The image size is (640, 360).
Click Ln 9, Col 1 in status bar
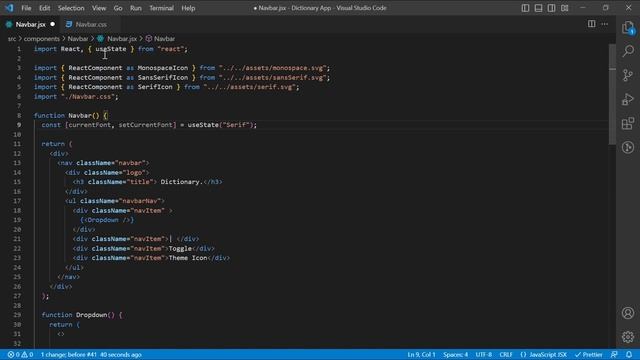click(x=421, y=355)
